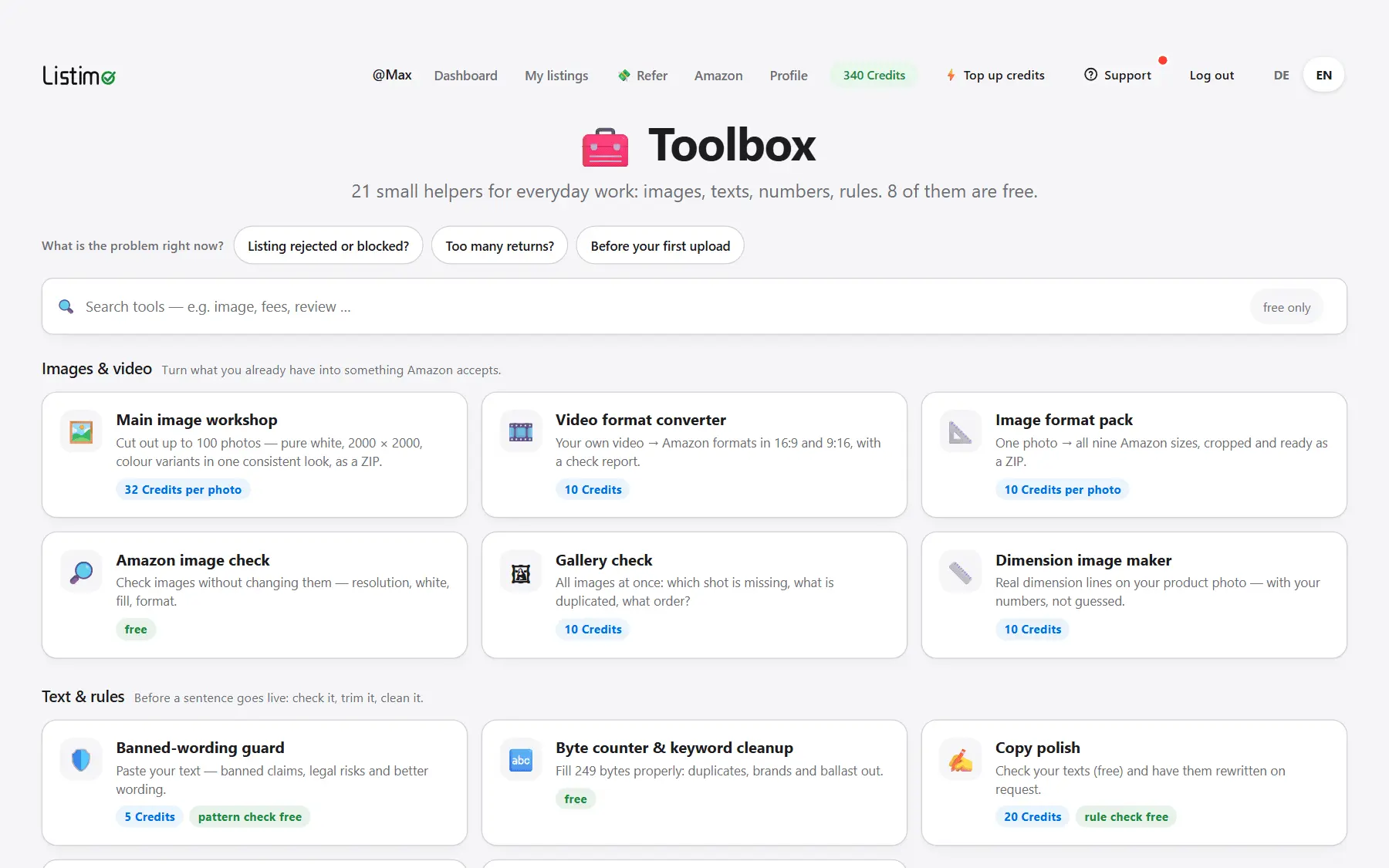Click the Text & rules section heading
Image resolution: width=1389 pixels, height=868 pixels.
tap(83, 697)
